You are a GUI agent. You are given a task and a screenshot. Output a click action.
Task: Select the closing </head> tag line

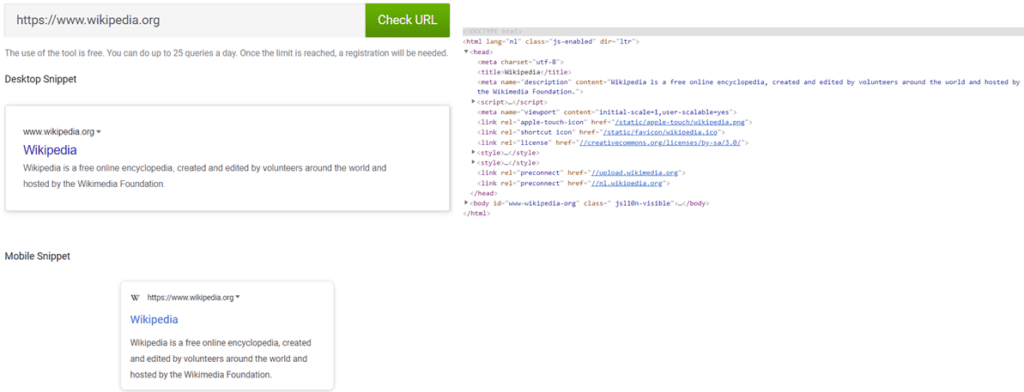pos(483,193)
